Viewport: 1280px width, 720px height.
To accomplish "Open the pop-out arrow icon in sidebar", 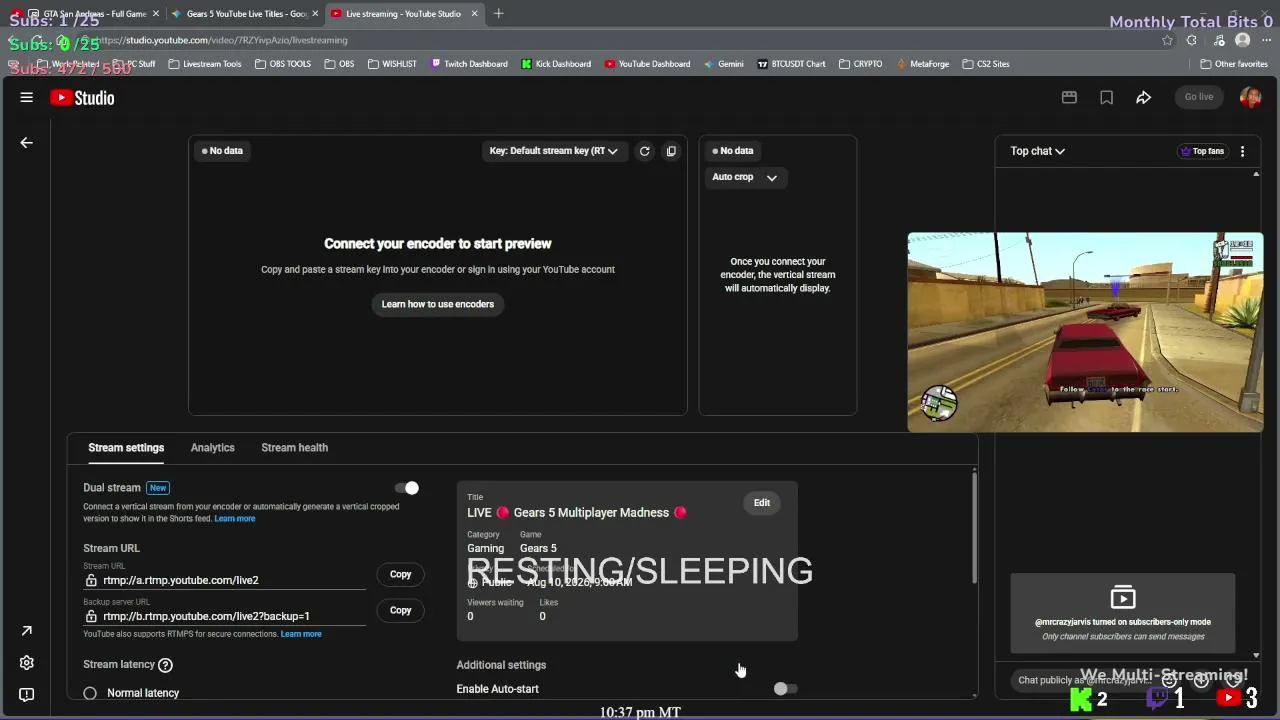I will [x=27, y=631].
